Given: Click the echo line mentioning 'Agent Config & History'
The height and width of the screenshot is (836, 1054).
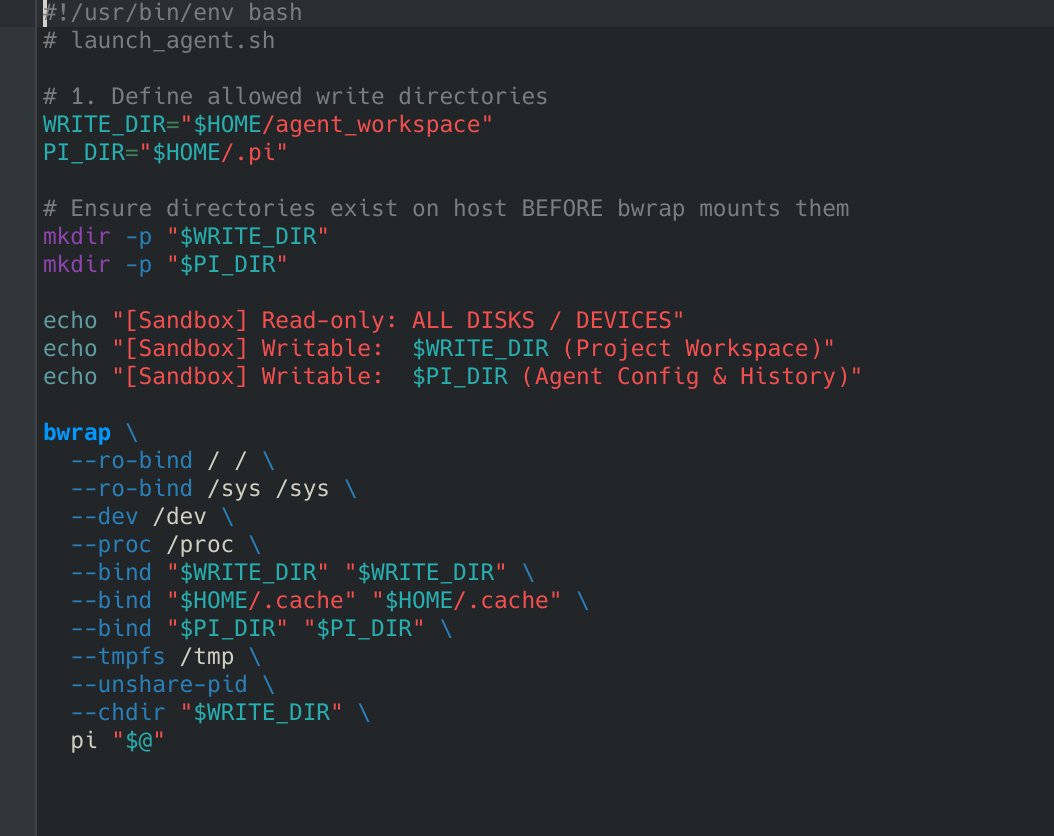Looking at the screenshot, I should pos(452,376).
